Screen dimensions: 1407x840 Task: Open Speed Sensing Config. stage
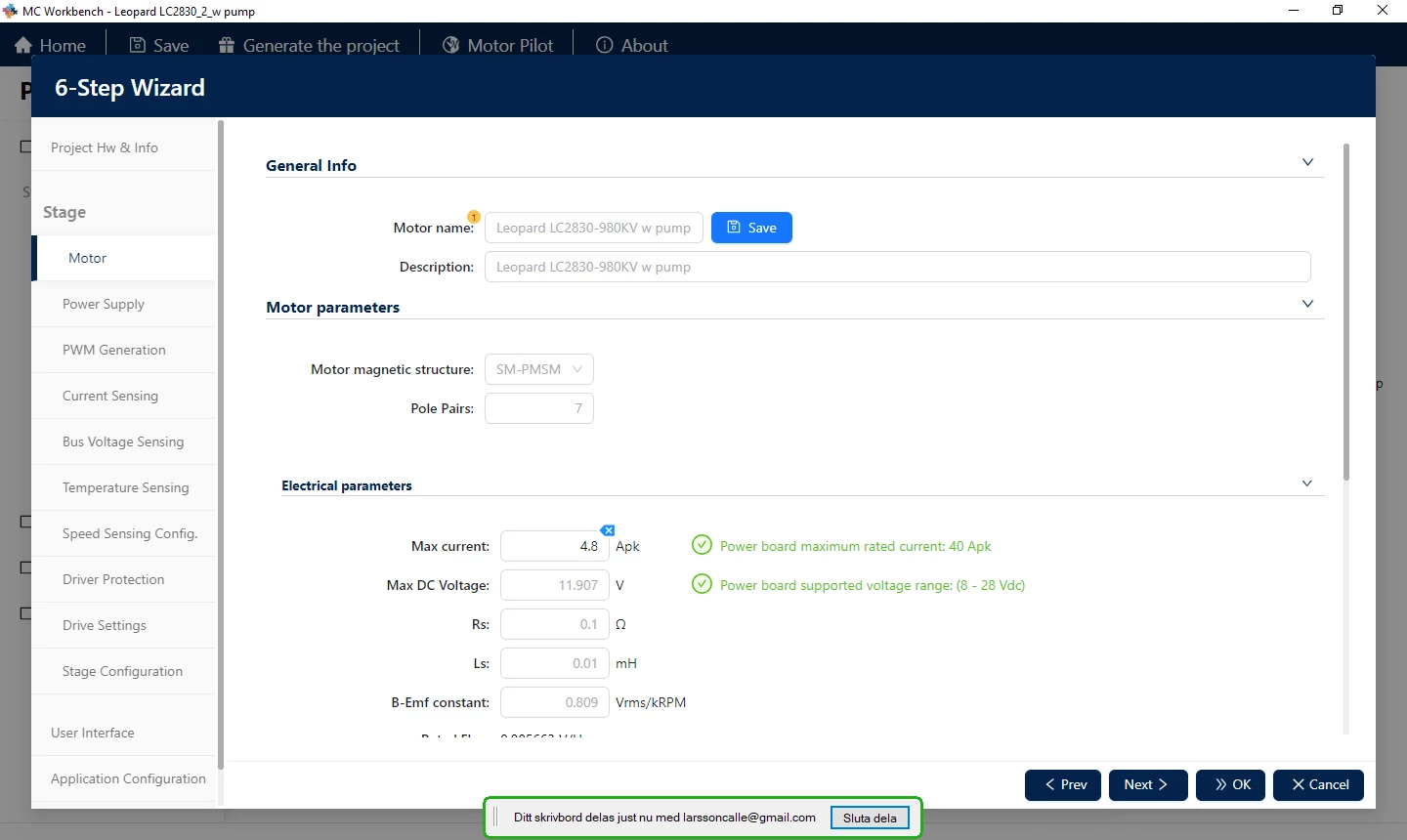(x=123, y=533)
